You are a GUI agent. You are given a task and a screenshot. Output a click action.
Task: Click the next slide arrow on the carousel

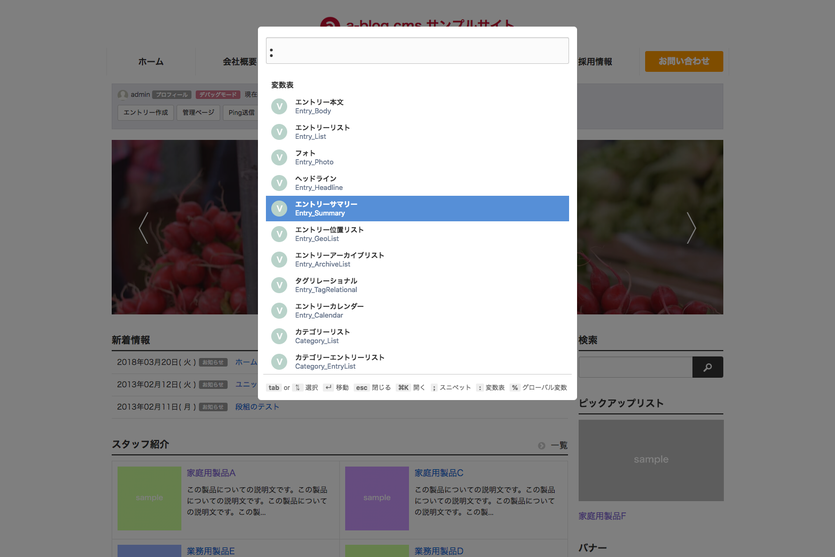tap(691, 228)
